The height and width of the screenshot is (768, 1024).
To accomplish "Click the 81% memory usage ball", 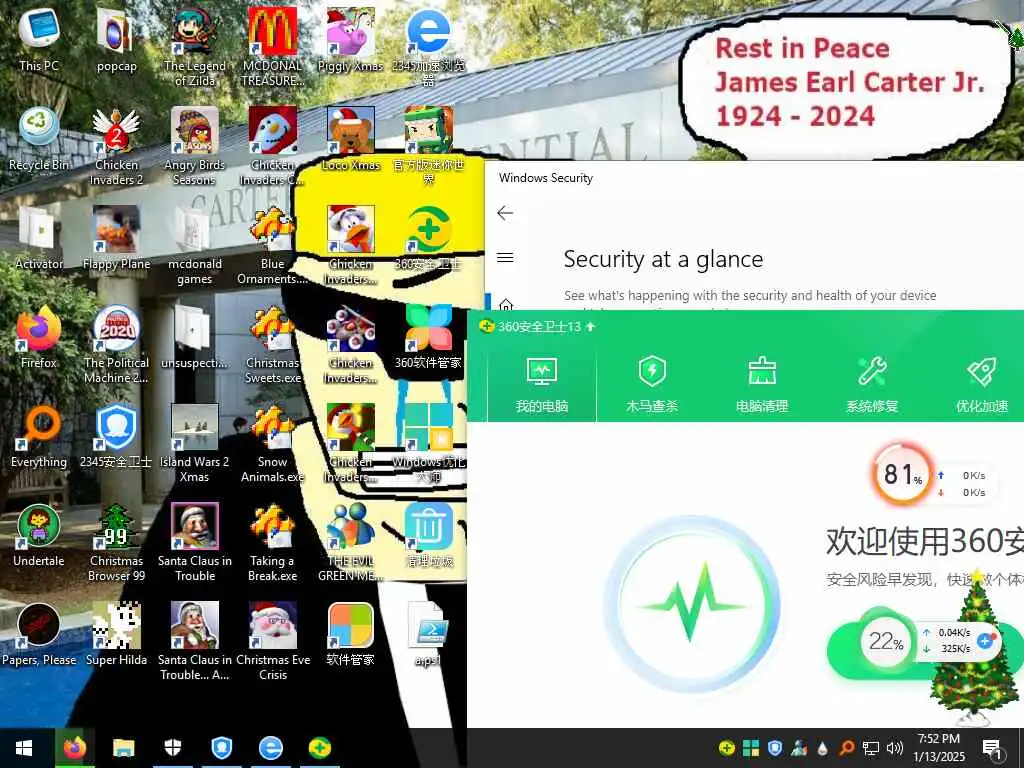I will pos(902,475).
